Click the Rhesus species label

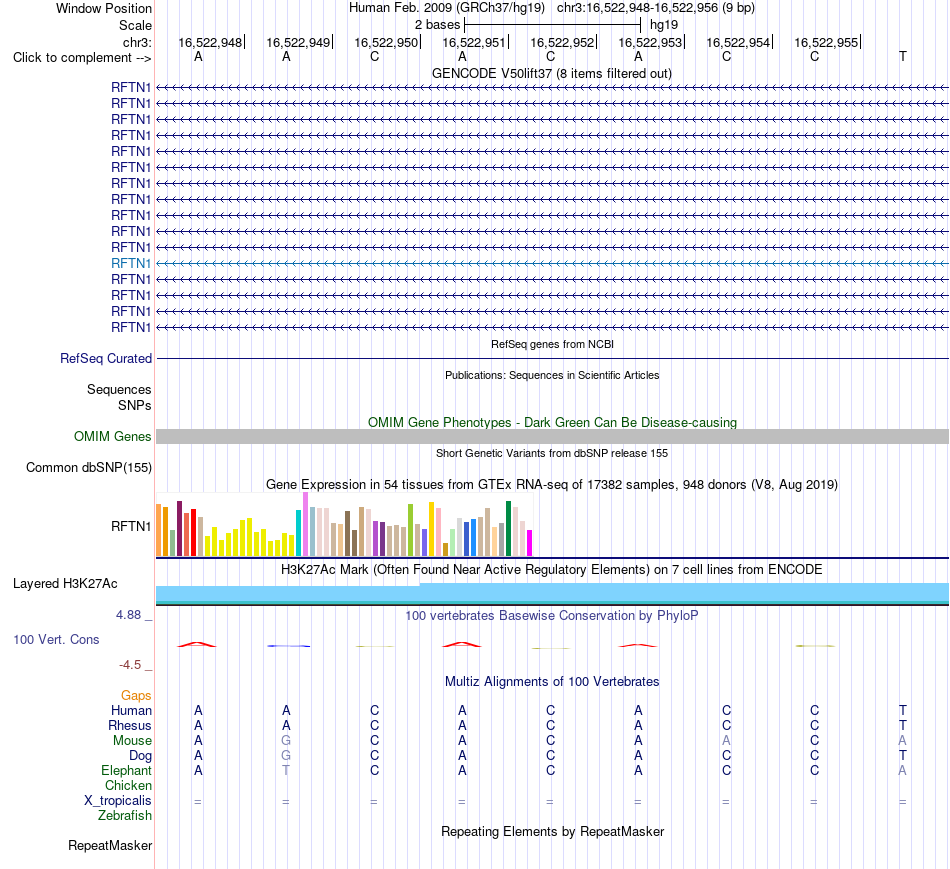[130, 725]
